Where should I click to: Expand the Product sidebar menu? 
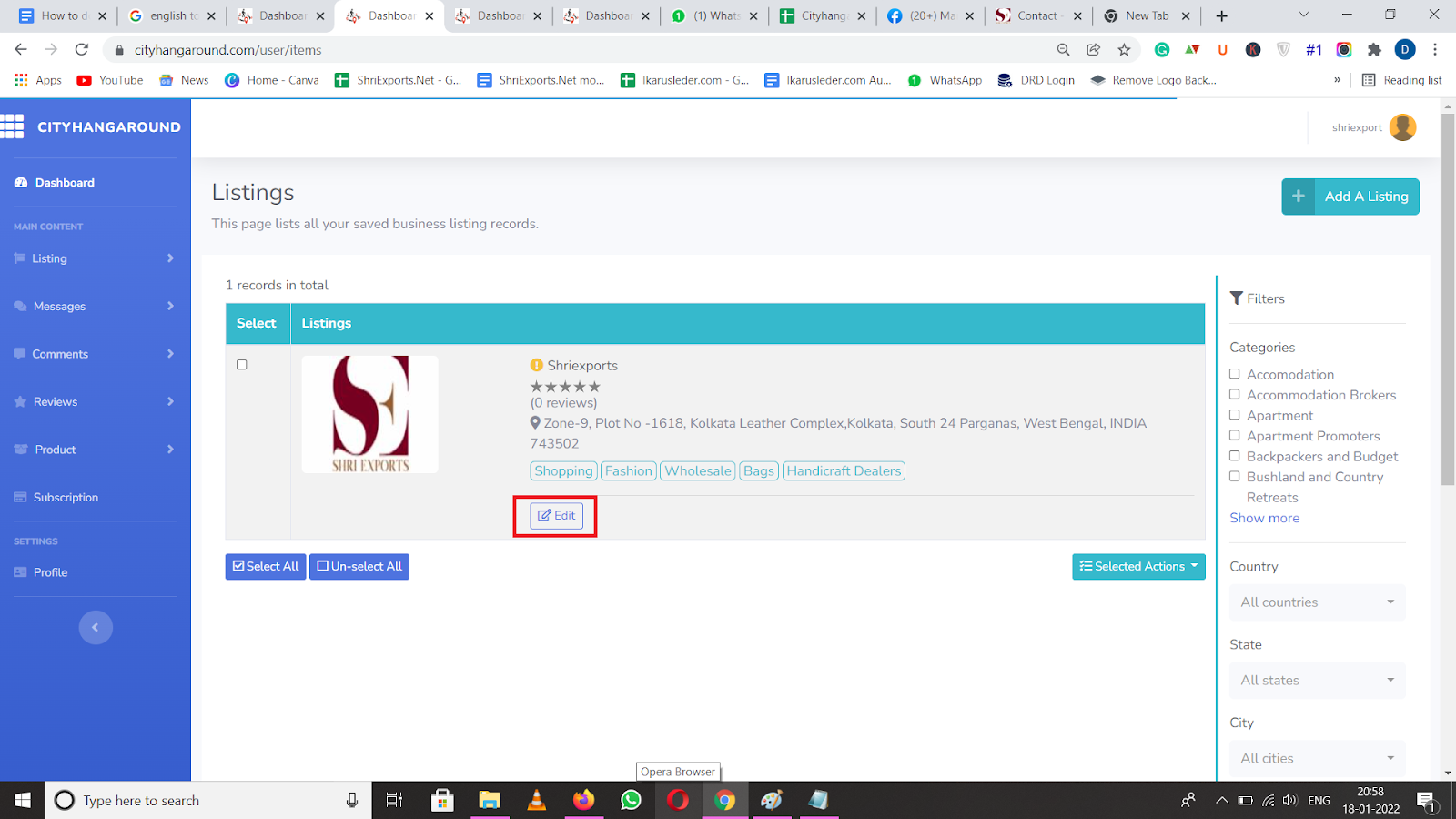[x=95, y=450]
